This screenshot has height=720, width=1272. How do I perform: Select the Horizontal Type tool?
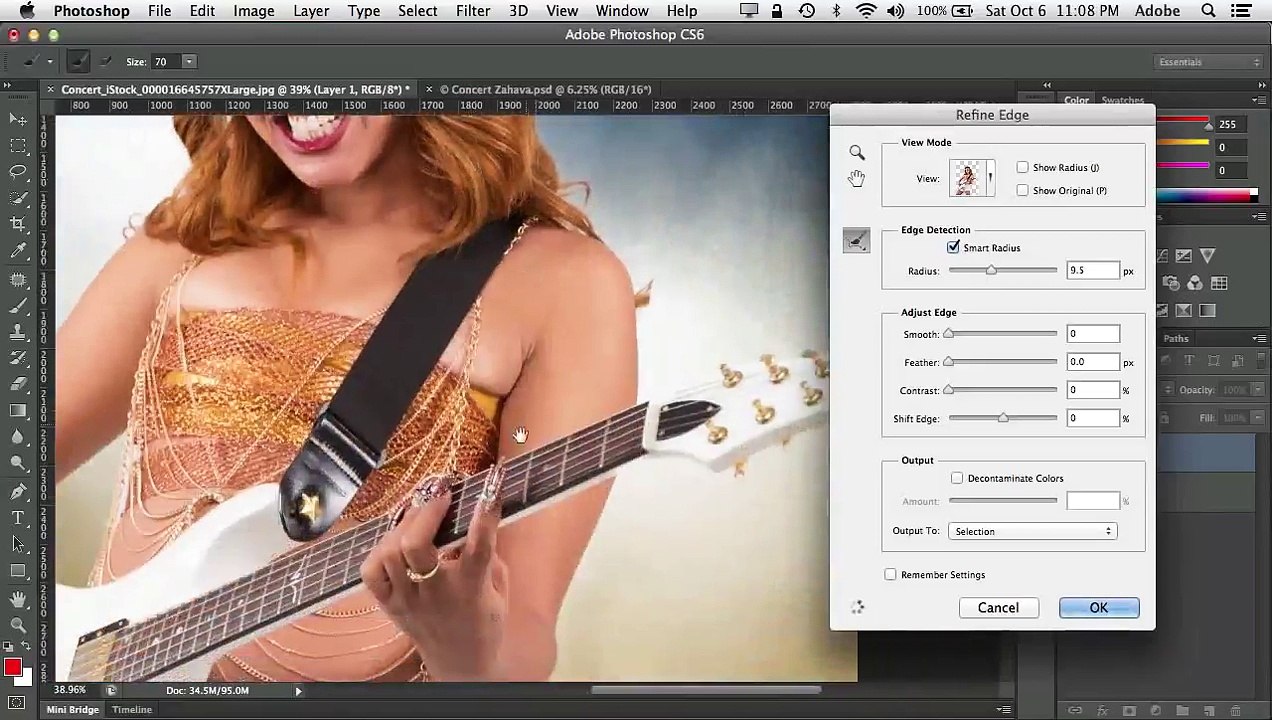coord(18,518)
